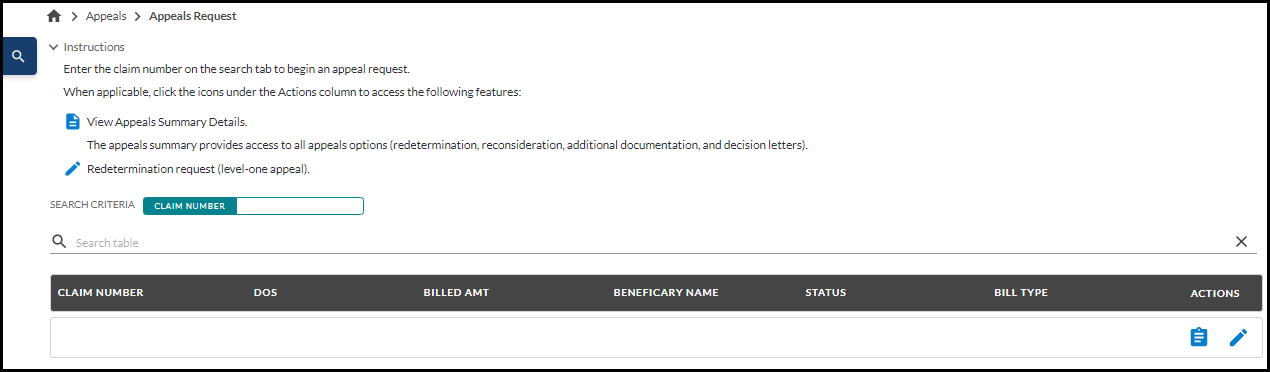This screenshot has width=1270, height=372.
Task: Start redetermination with the pencil icon in Actions
Action: pyautogui.click(x=1238, y=338)
